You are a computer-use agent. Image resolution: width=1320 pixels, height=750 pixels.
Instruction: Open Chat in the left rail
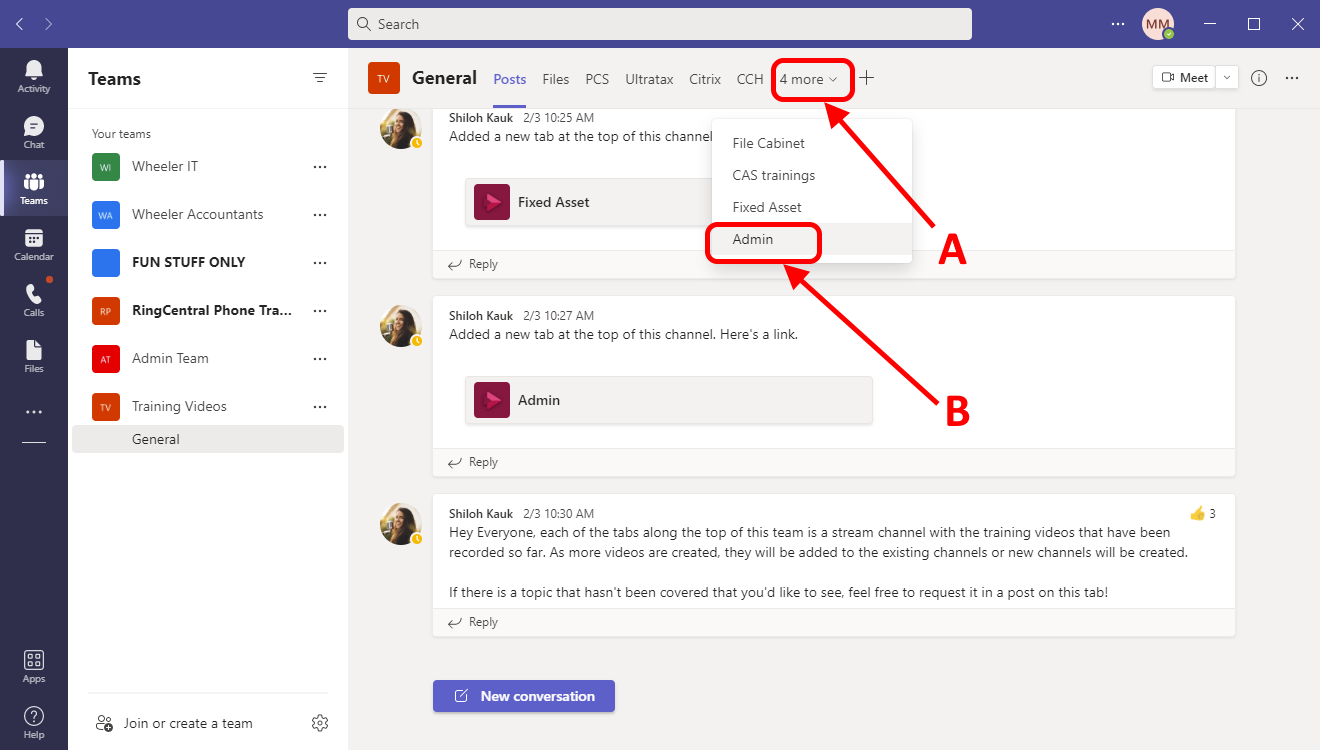[34, 132]
